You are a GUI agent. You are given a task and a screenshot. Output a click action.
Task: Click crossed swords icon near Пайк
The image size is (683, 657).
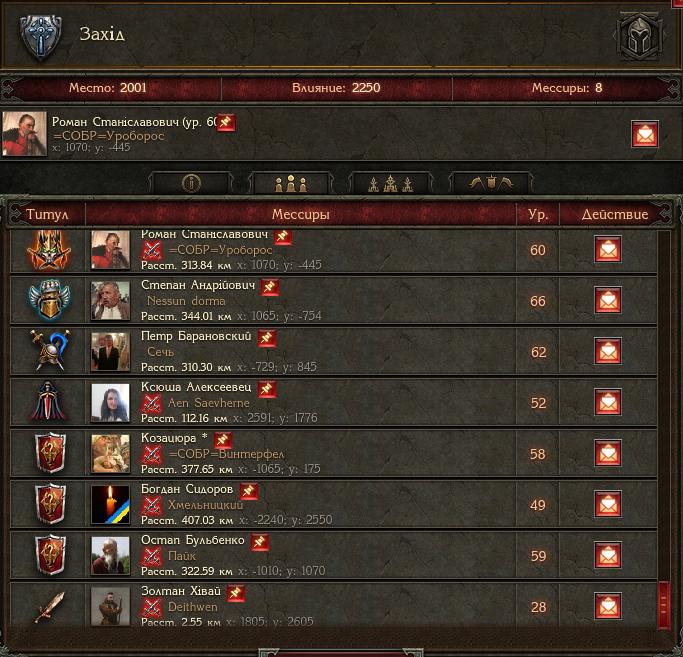(x=152, y=556)
